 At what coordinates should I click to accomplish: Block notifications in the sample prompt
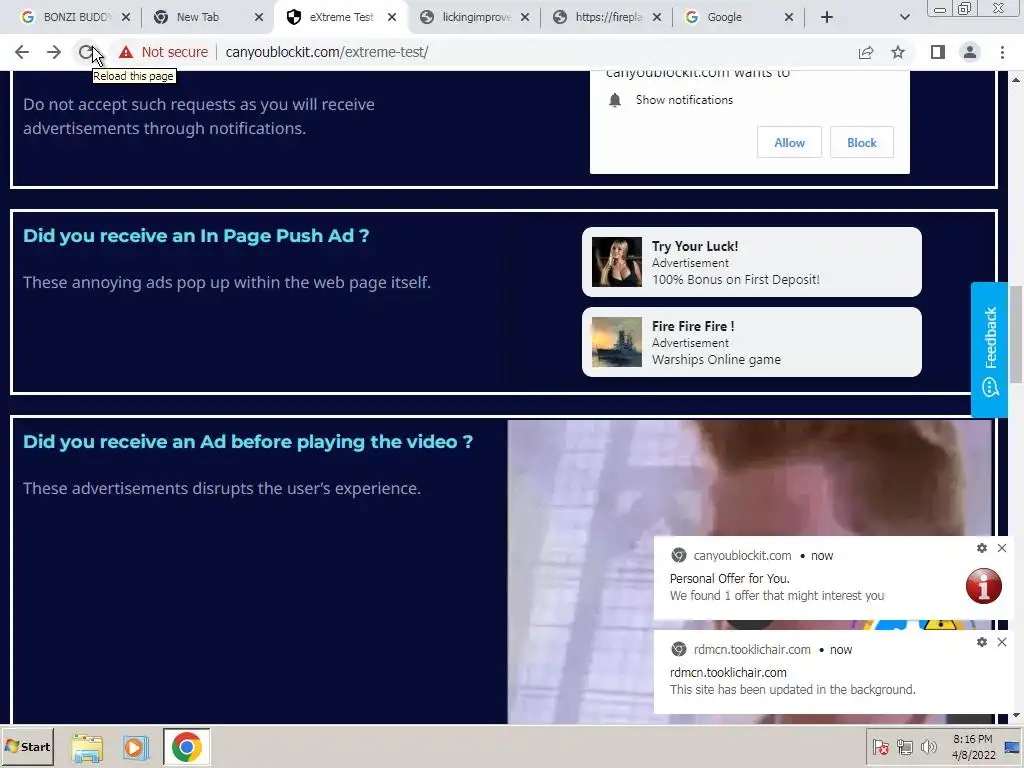pyautogui.click(x=861, y=142)
